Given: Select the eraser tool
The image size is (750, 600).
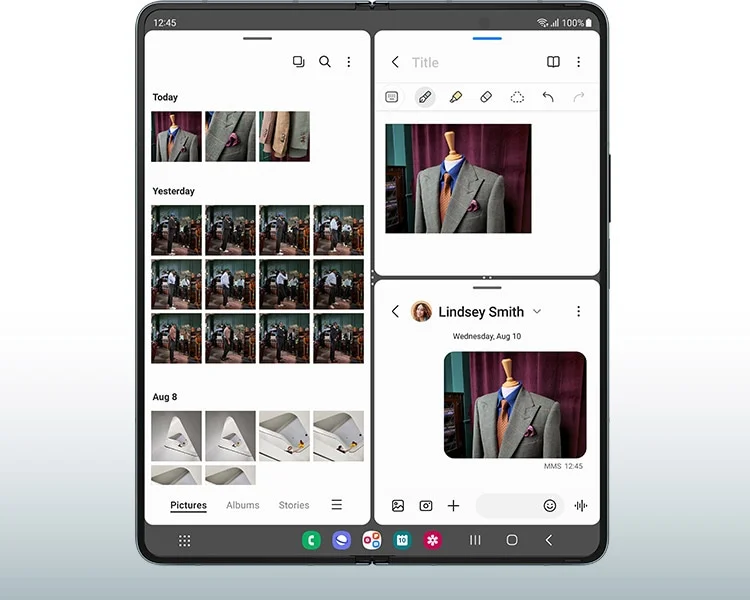Looking at the screenshot, I should click(486, 97).
